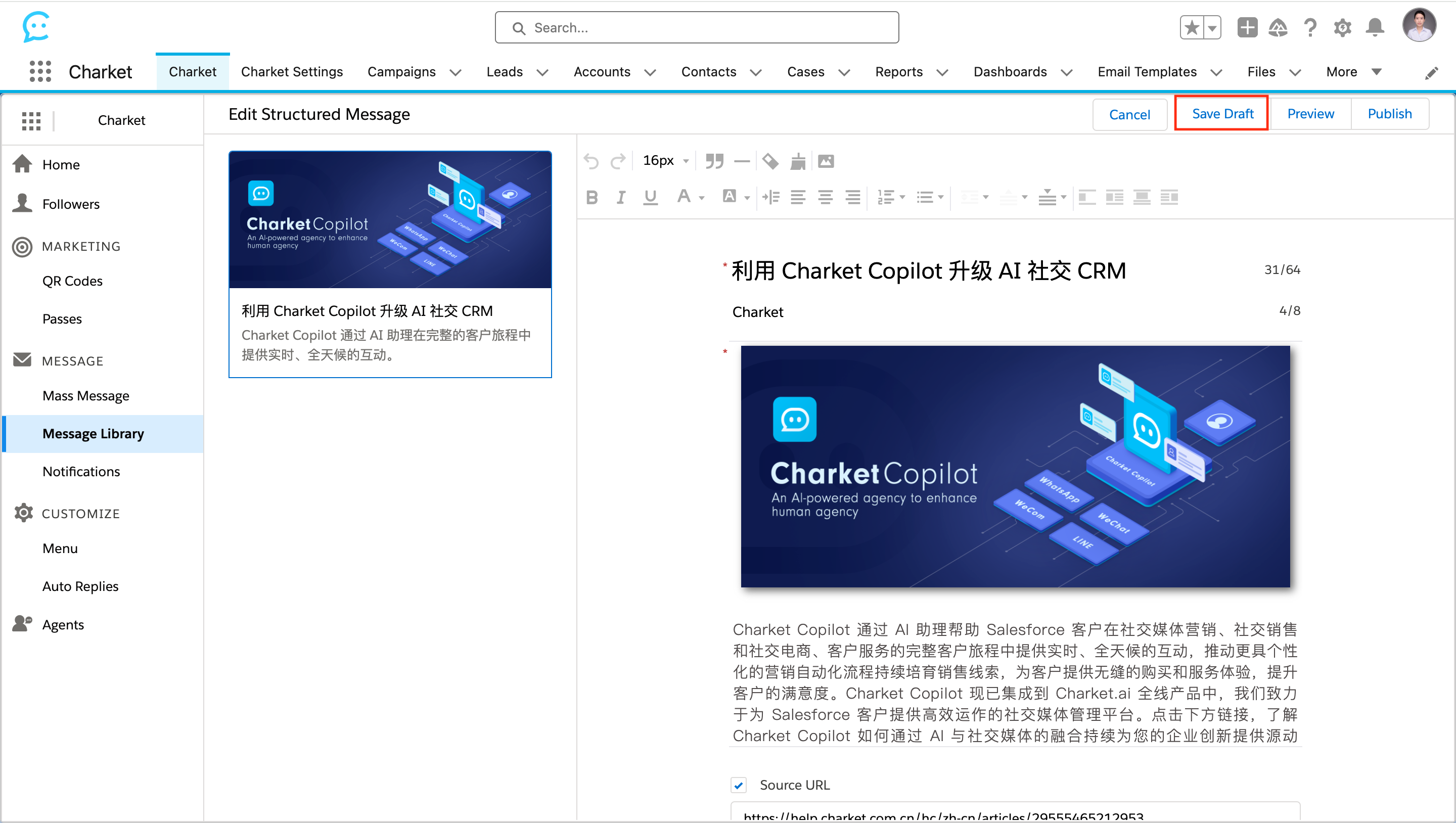1456x823 pixels.
Task: Click the Cancel button
Action: point(1129,115)
